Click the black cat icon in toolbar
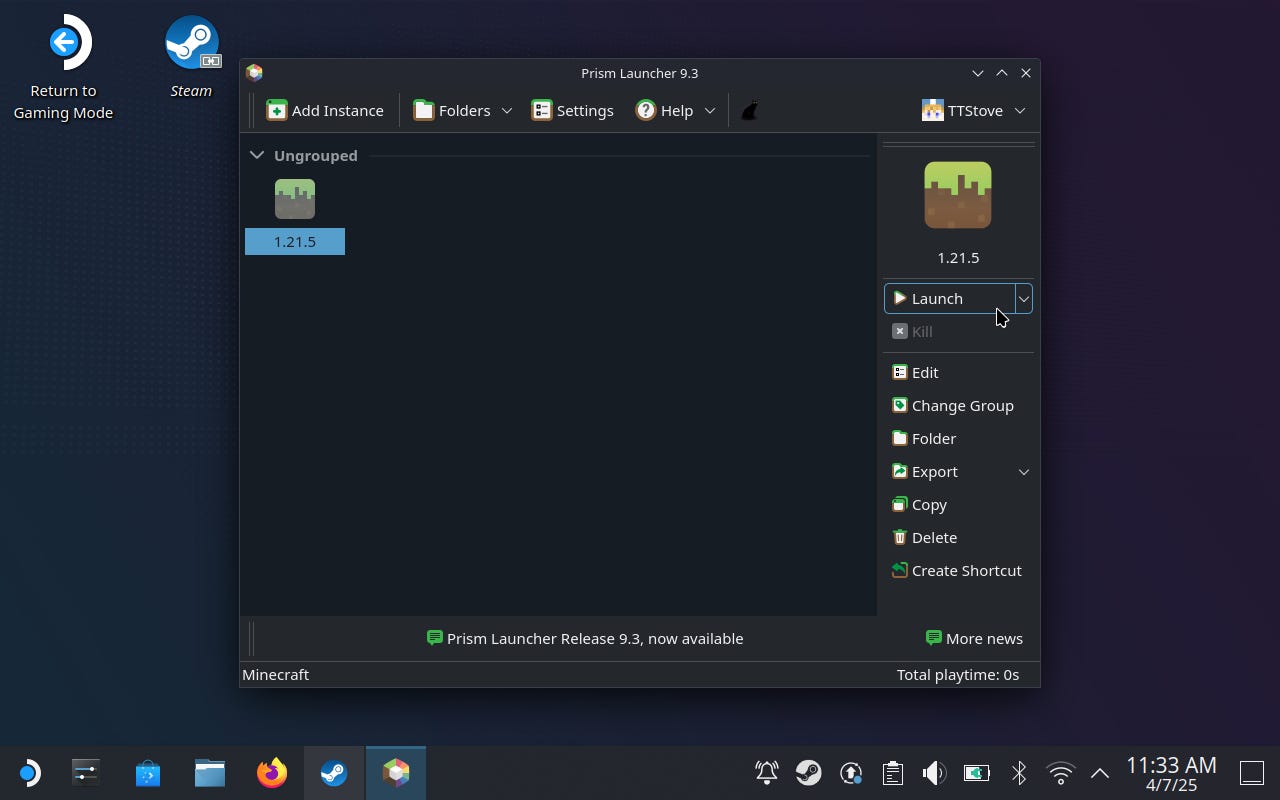The width and height of the screenshot is (1280, 800). (x=750, y=110)
